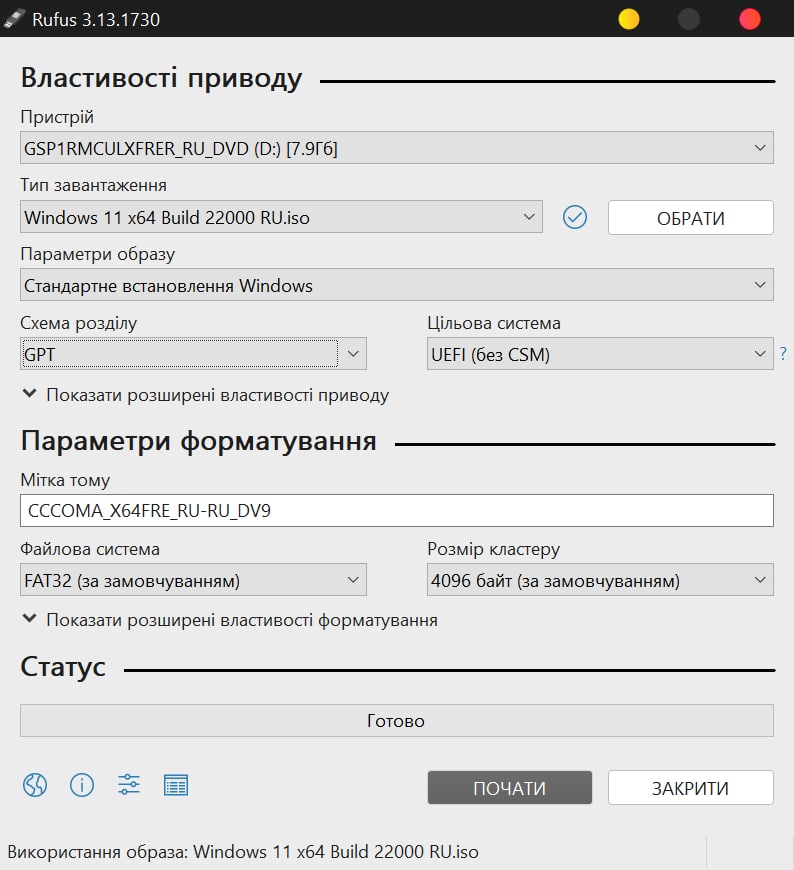Click the Файлова система label
This screenshot has width=794, height=870.
90,549
